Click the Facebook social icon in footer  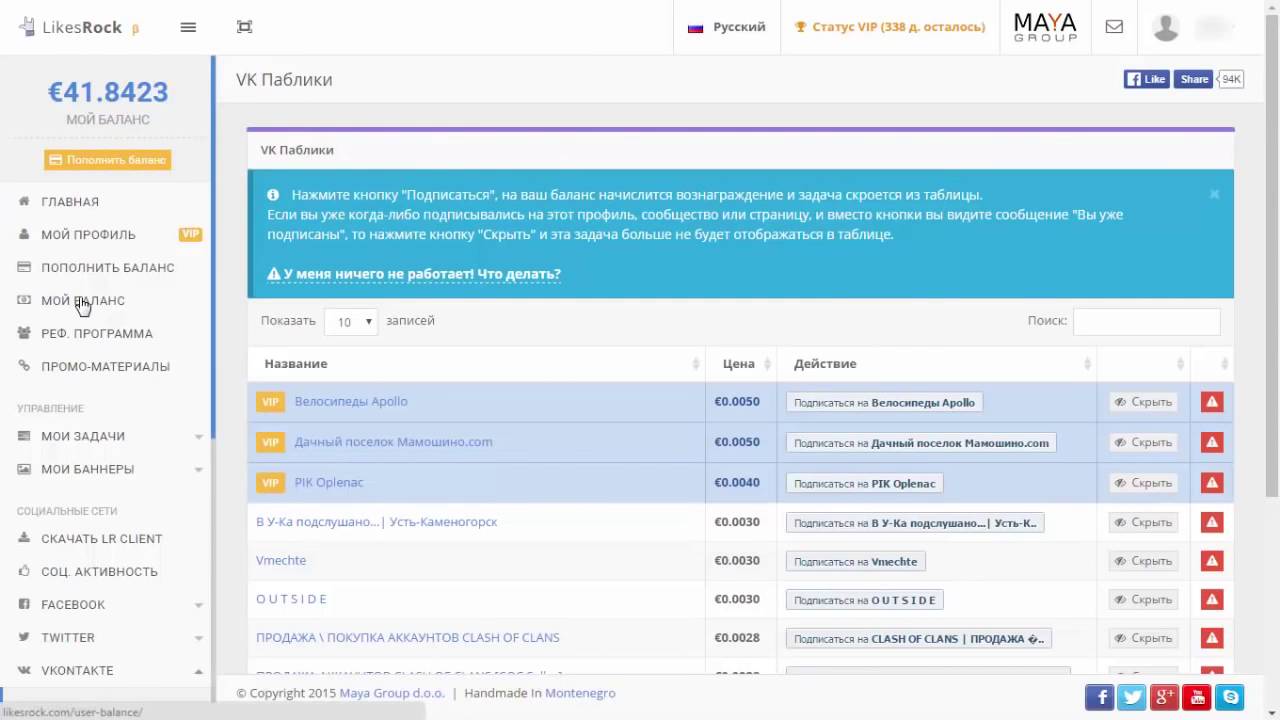point(1099,697)
